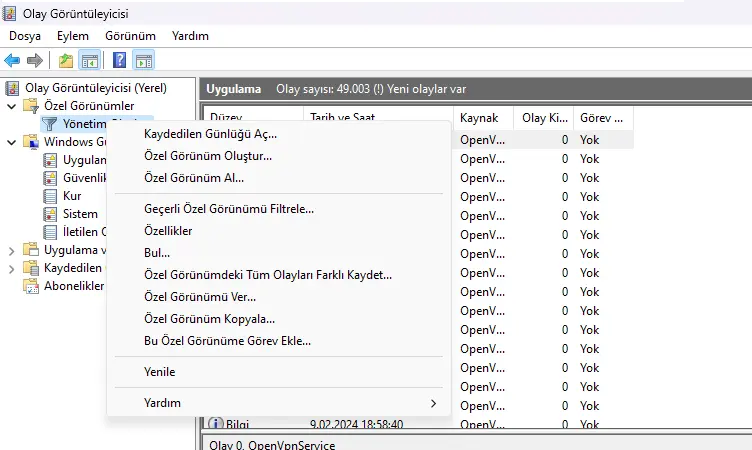Screen dimensions: 752x450
Task: Select Abonelikler in the tree
Action: (x=74, y=286)
